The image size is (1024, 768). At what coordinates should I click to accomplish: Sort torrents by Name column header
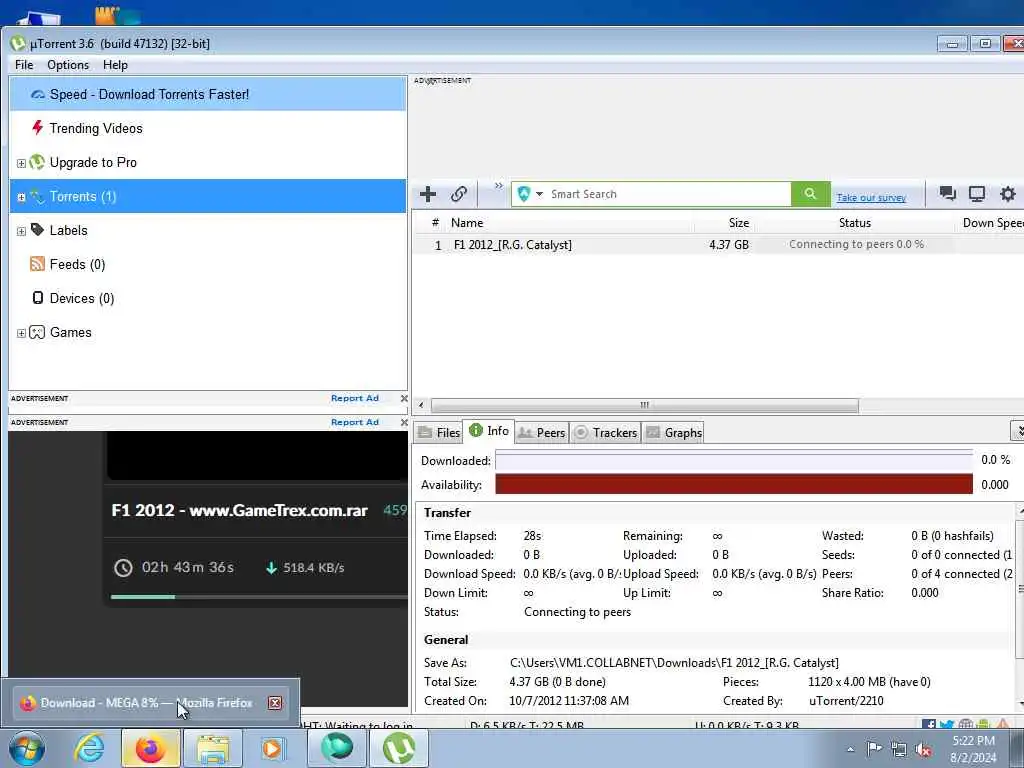click(467, 223)
